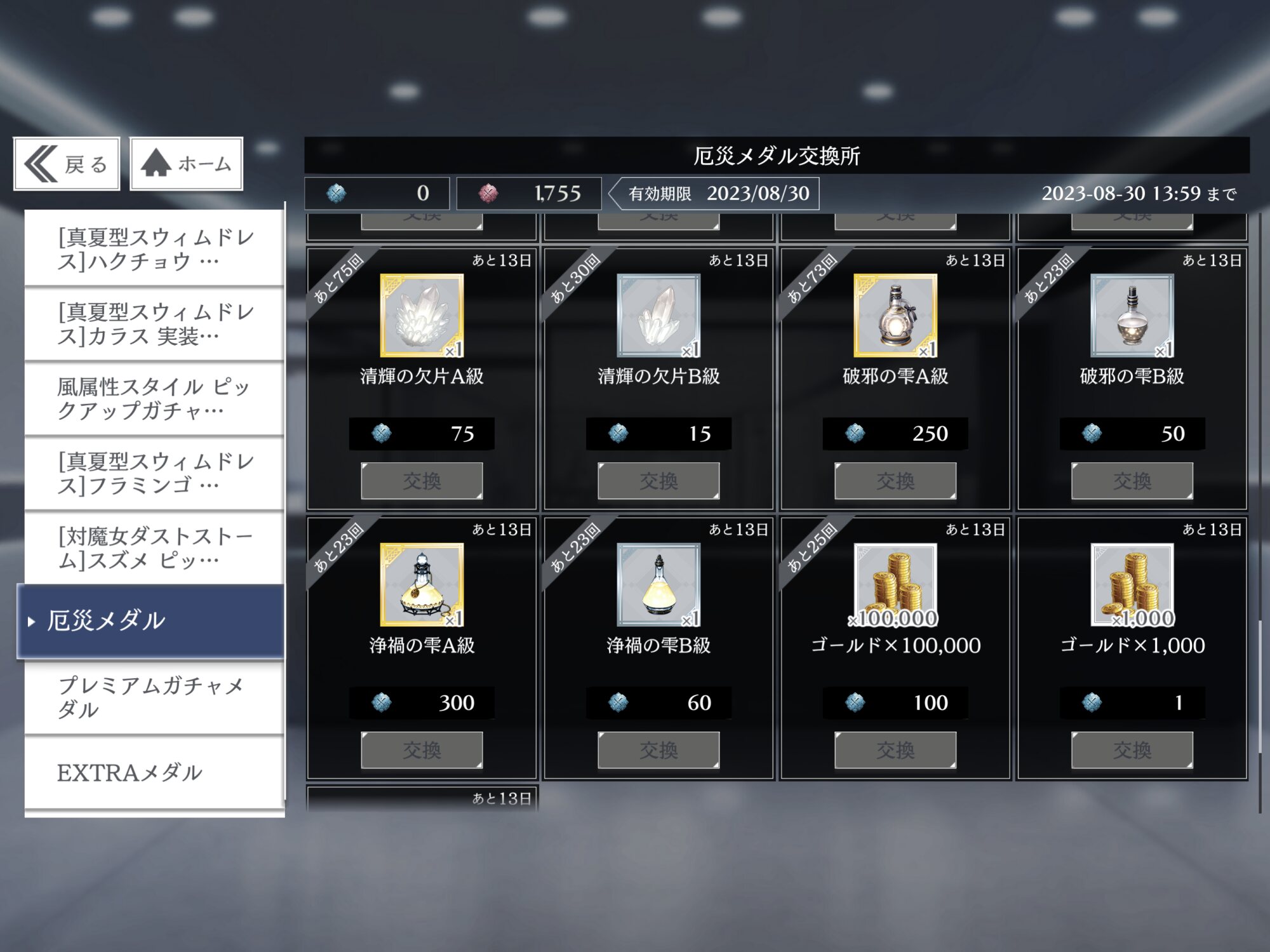This screenshot has width=1270, height=952.
Task: Switch to the EXTRAメダル tab
Action: point(154,772)
